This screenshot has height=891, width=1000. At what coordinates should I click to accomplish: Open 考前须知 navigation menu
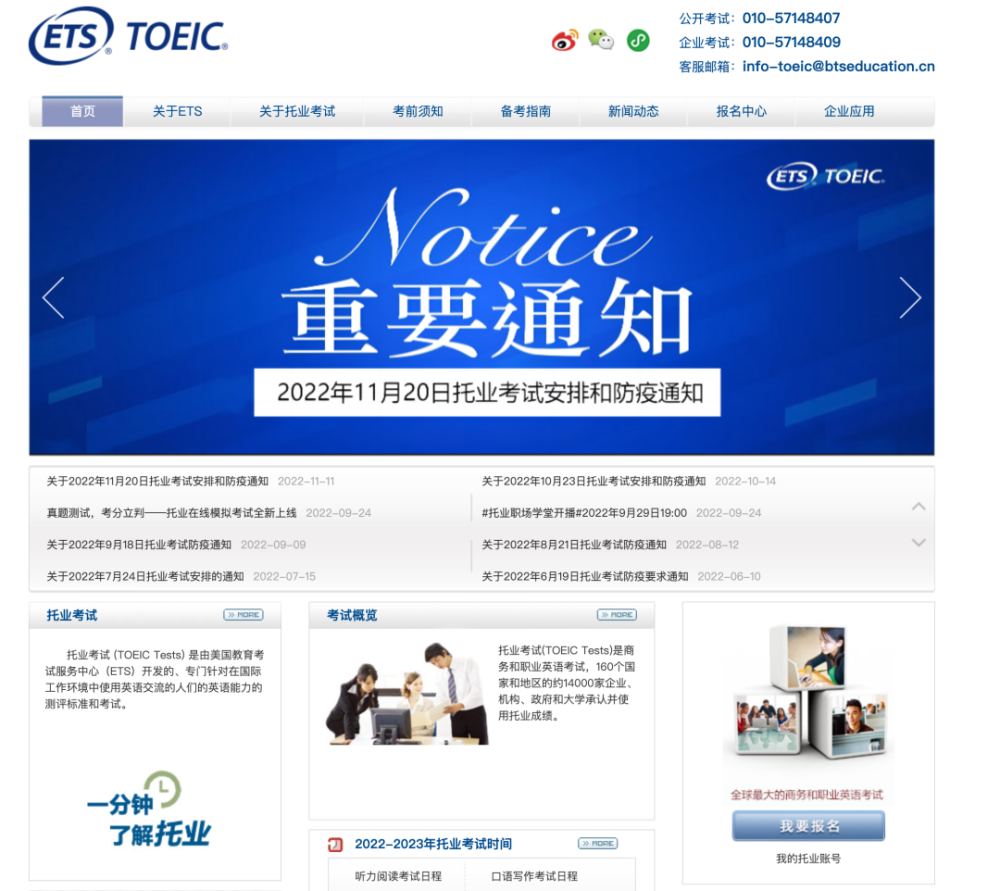pos(418,112)
